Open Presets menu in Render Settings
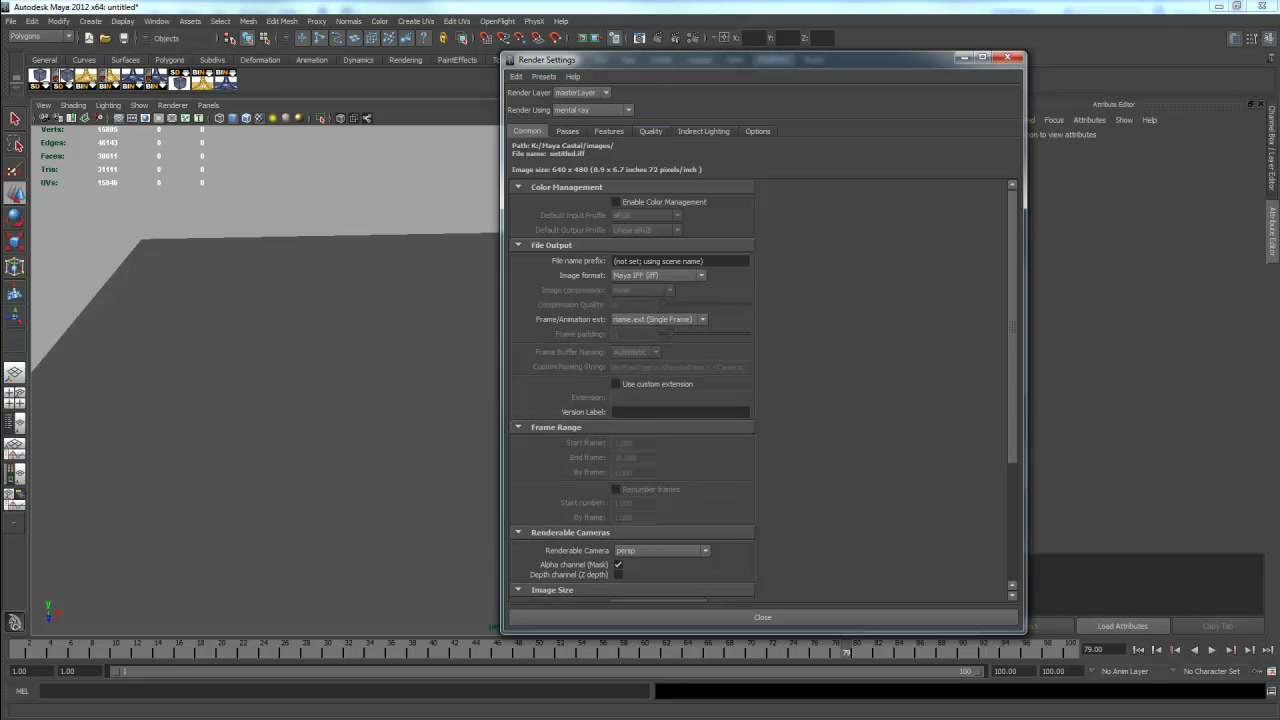The width and height of the screenshot is (1280, 720). tap(544, 77)
